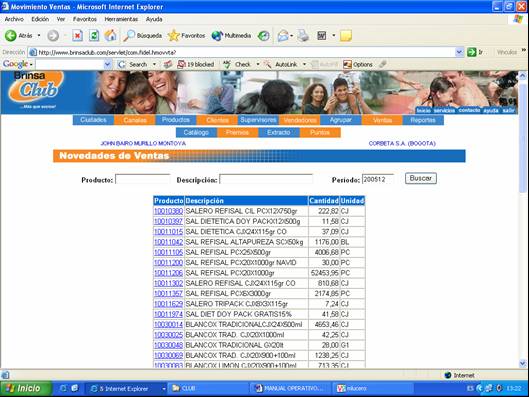Screen dimensions: 529x397
Task: Open product link 10011206
Action: (x=168, y=273)
